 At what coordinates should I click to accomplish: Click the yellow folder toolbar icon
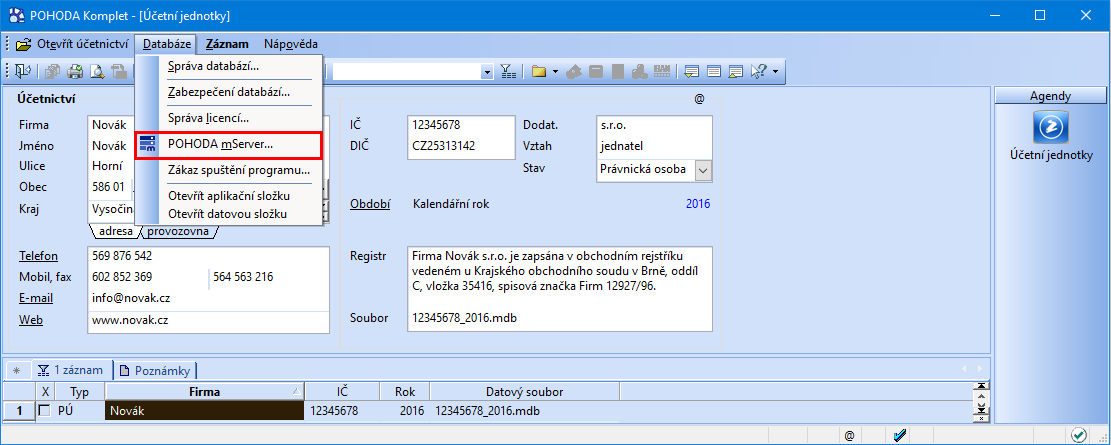[x=539, y=71]
